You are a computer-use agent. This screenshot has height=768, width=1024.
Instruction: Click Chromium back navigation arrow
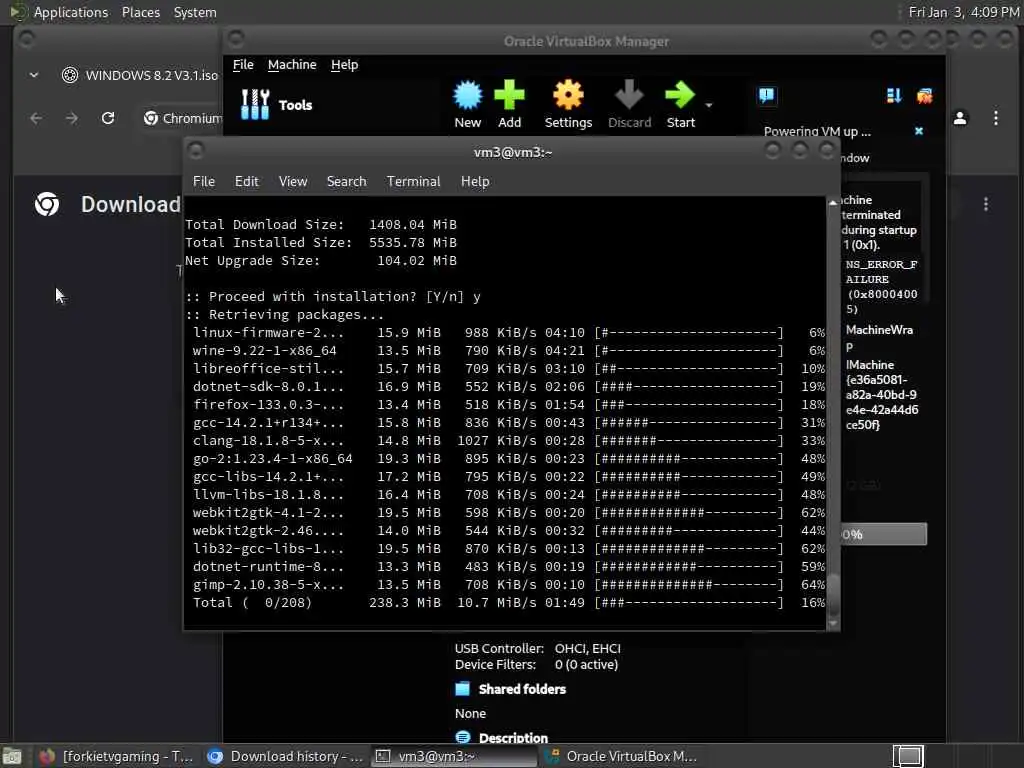coord(37,118)
